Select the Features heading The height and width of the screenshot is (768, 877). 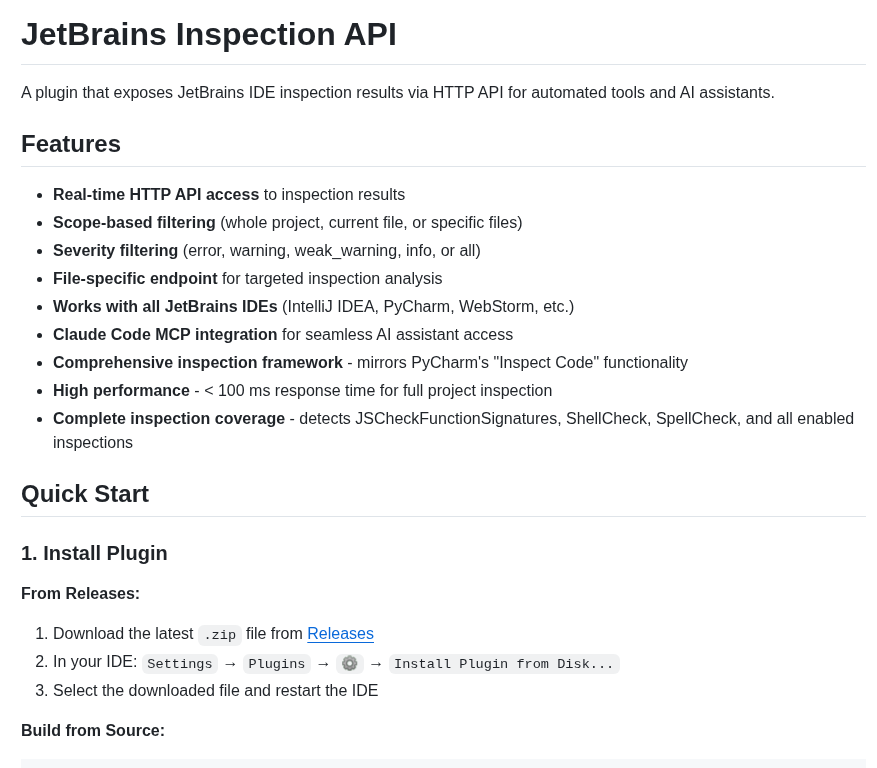coord(71,144)
